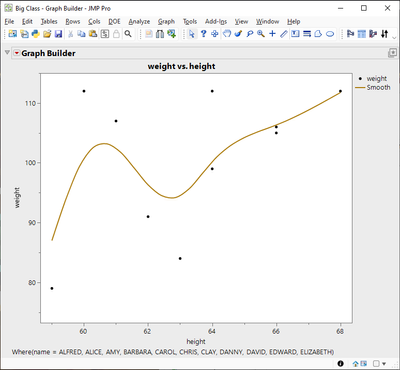The image size is (400, 370).
Task: Click the Paste clipboard icon
Action: point(93,34)
